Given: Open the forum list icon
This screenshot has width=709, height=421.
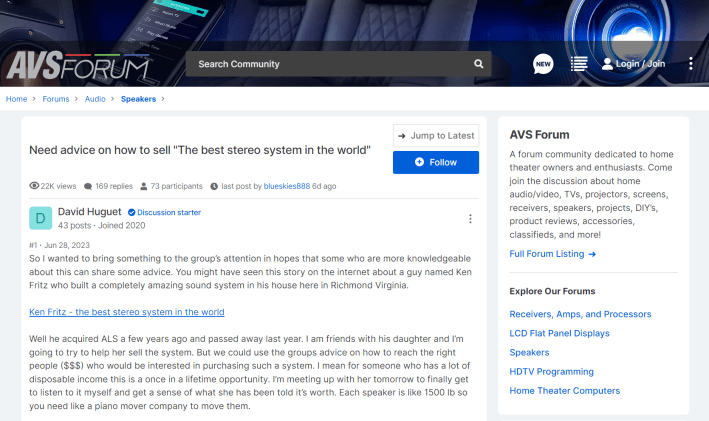Looking at the screenshot, I should point(579,64).
